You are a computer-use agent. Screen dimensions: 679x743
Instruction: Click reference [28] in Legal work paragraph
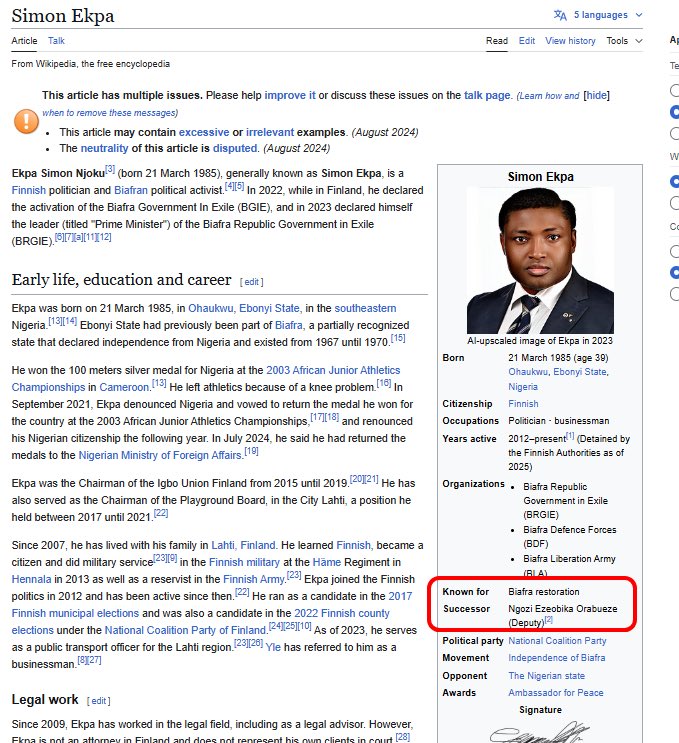402,736
